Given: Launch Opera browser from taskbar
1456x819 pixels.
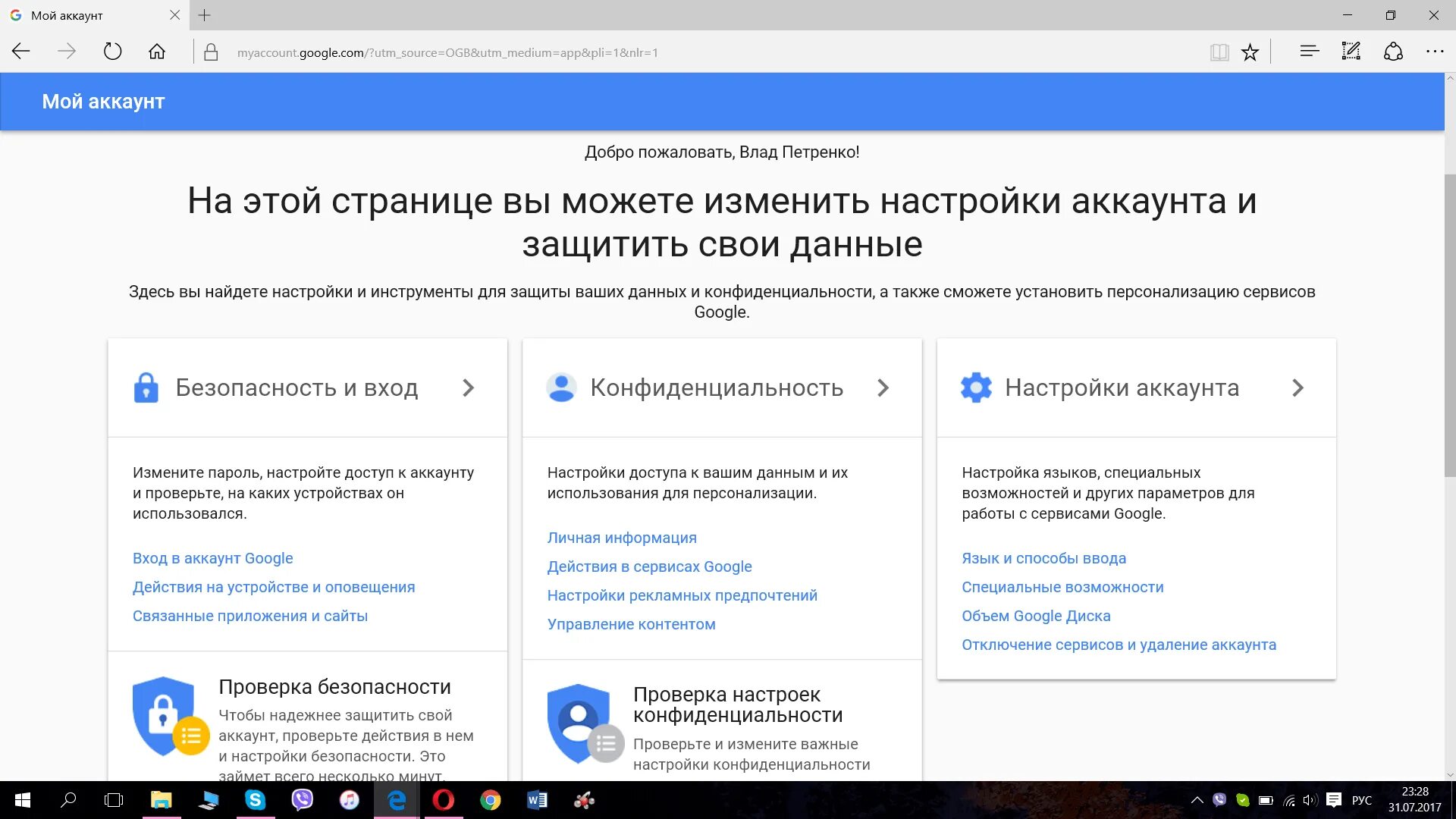Looking at the screenshot, I should tap(444, 800).
